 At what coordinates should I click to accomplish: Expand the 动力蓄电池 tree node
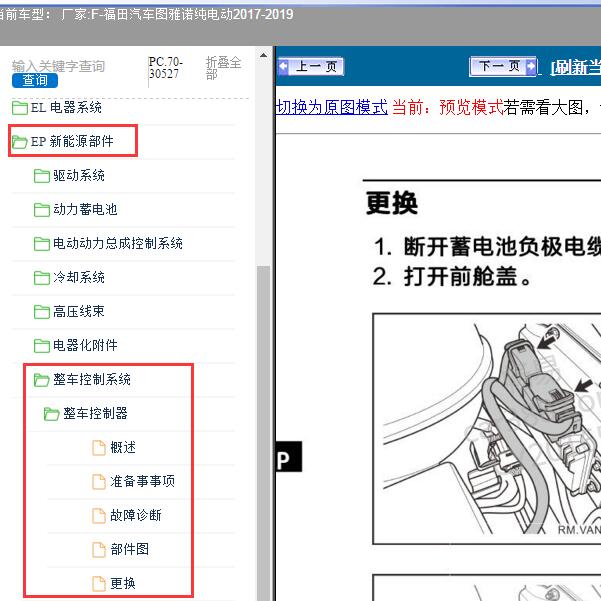coord(85,209)
